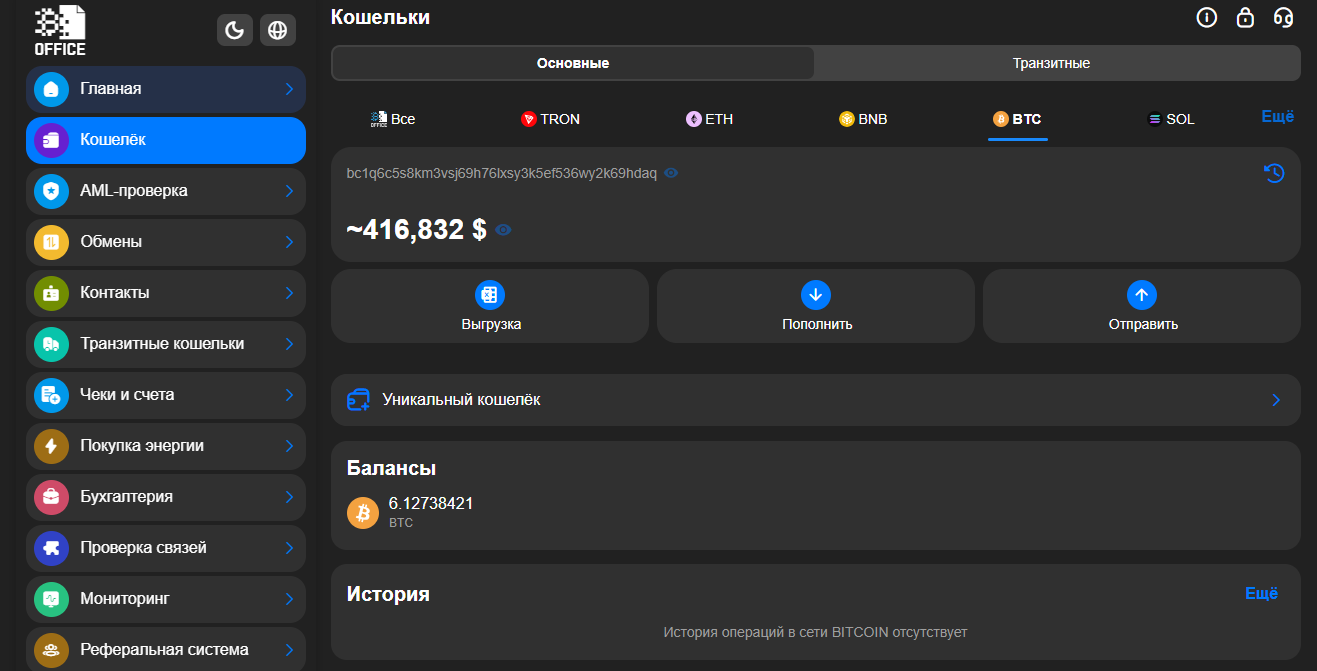
Task: Click the Пополнить deposit arrow icon
Action: click(x=816, y=294)
